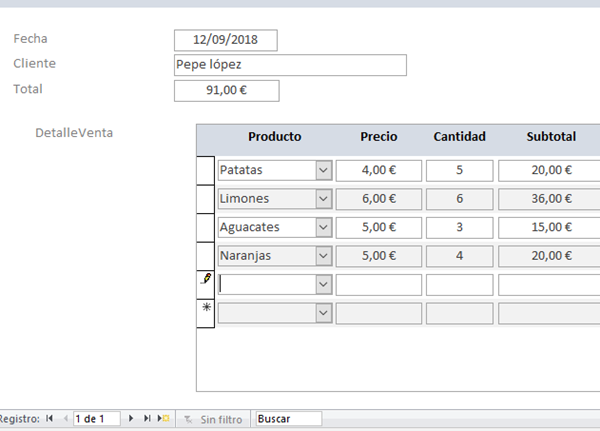Open product dropdown in new asterisk row
The height and width of the screenshot is (431, 600).
click(x=324, y=313)
